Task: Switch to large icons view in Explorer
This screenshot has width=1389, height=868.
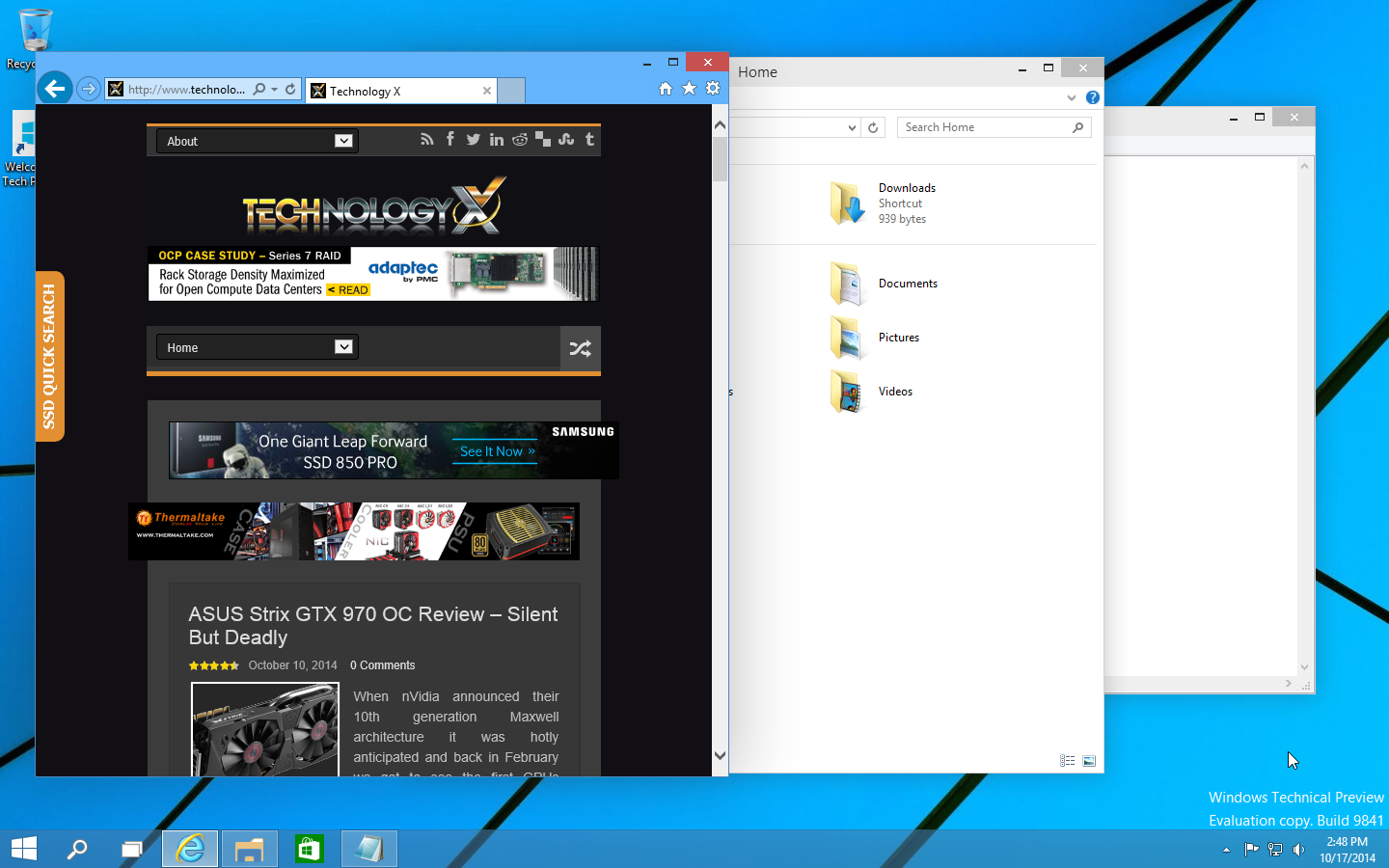Action: pos(1089,761)
